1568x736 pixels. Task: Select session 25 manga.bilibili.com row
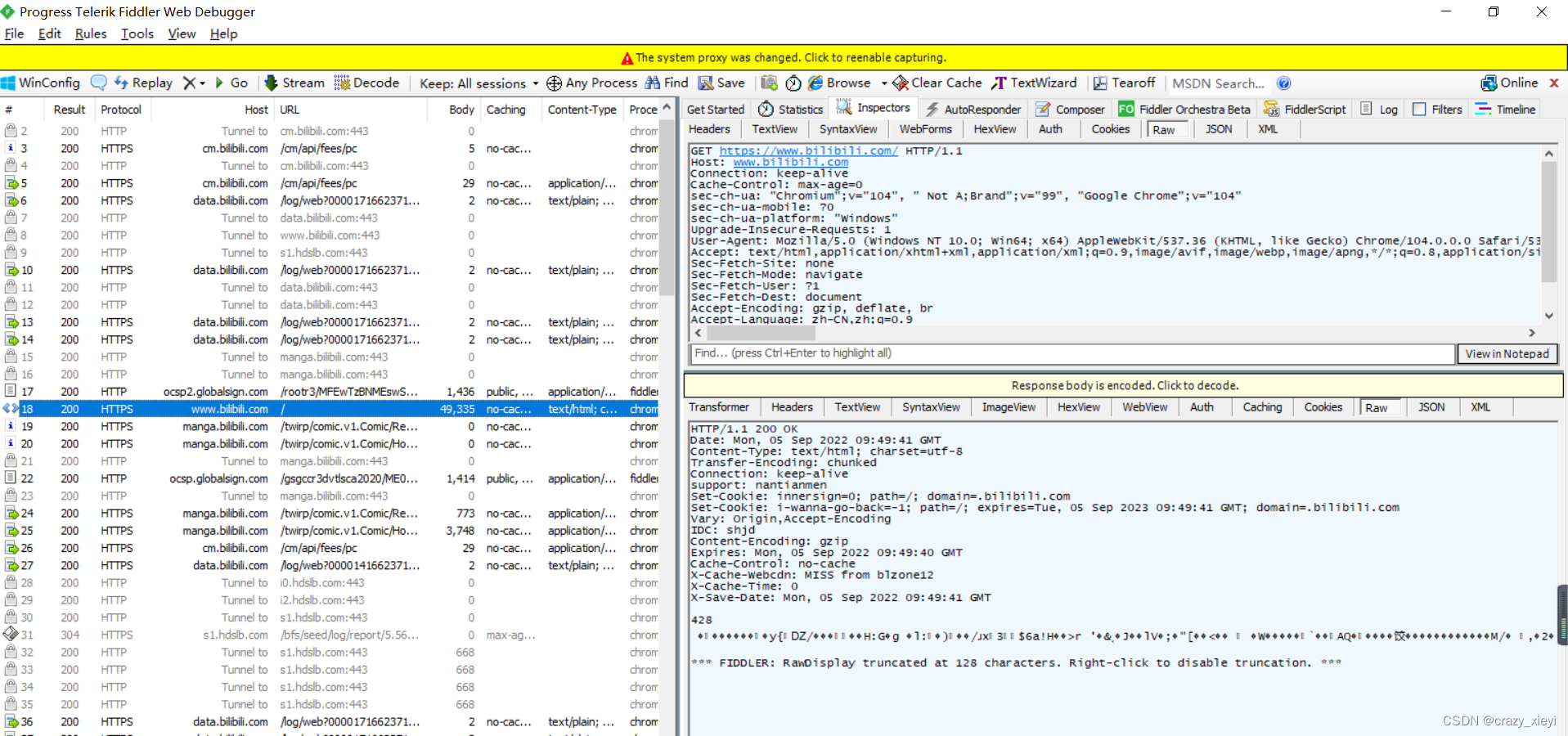[x=329, y=531]
